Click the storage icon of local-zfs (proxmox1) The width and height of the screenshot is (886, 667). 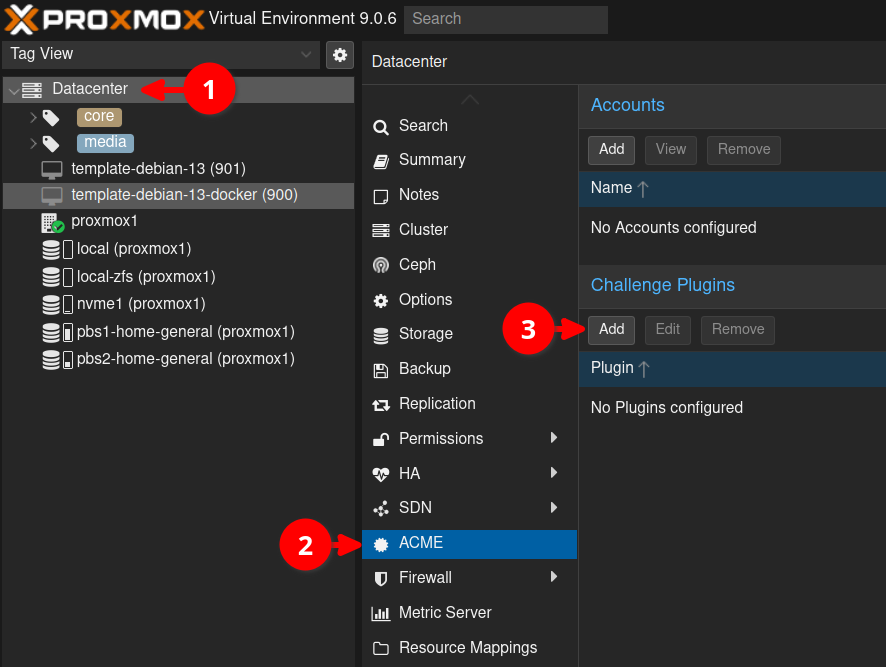[x=58, y=277]
